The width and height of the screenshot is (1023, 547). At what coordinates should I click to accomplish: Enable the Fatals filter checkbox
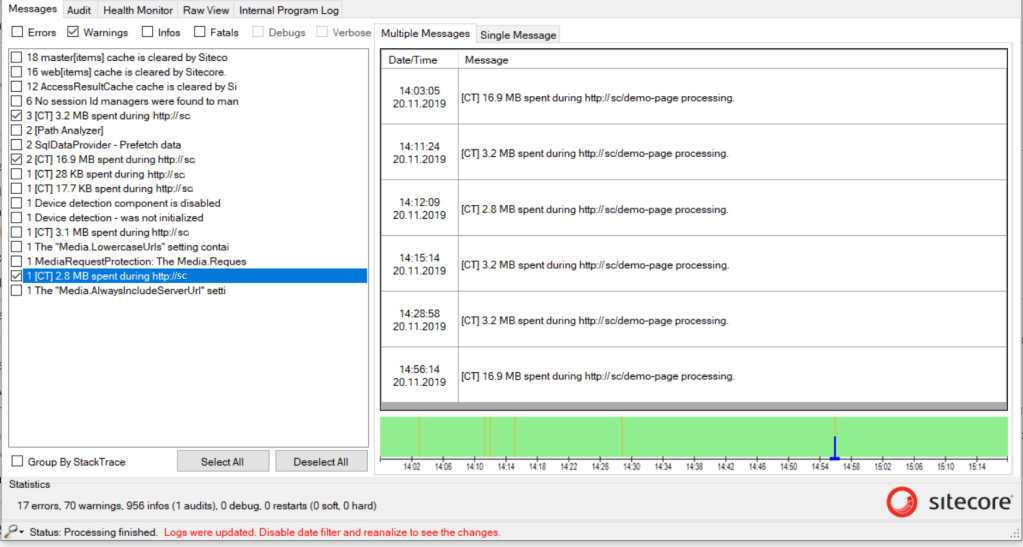(200, 33)
